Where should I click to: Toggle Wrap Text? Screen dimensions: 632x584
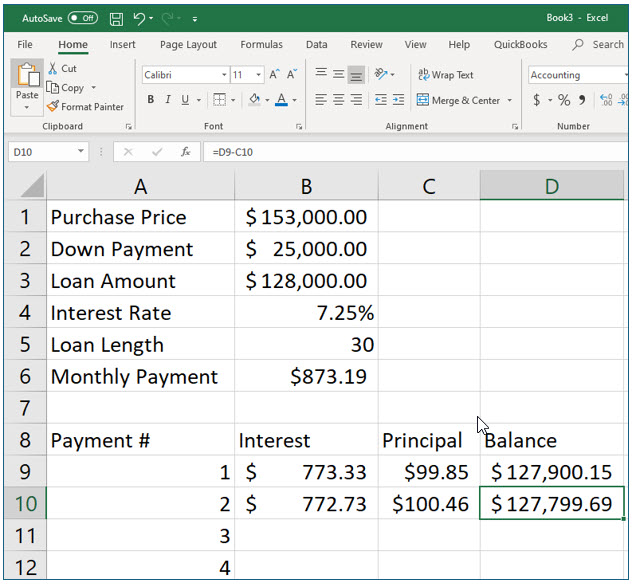(446, 75)
